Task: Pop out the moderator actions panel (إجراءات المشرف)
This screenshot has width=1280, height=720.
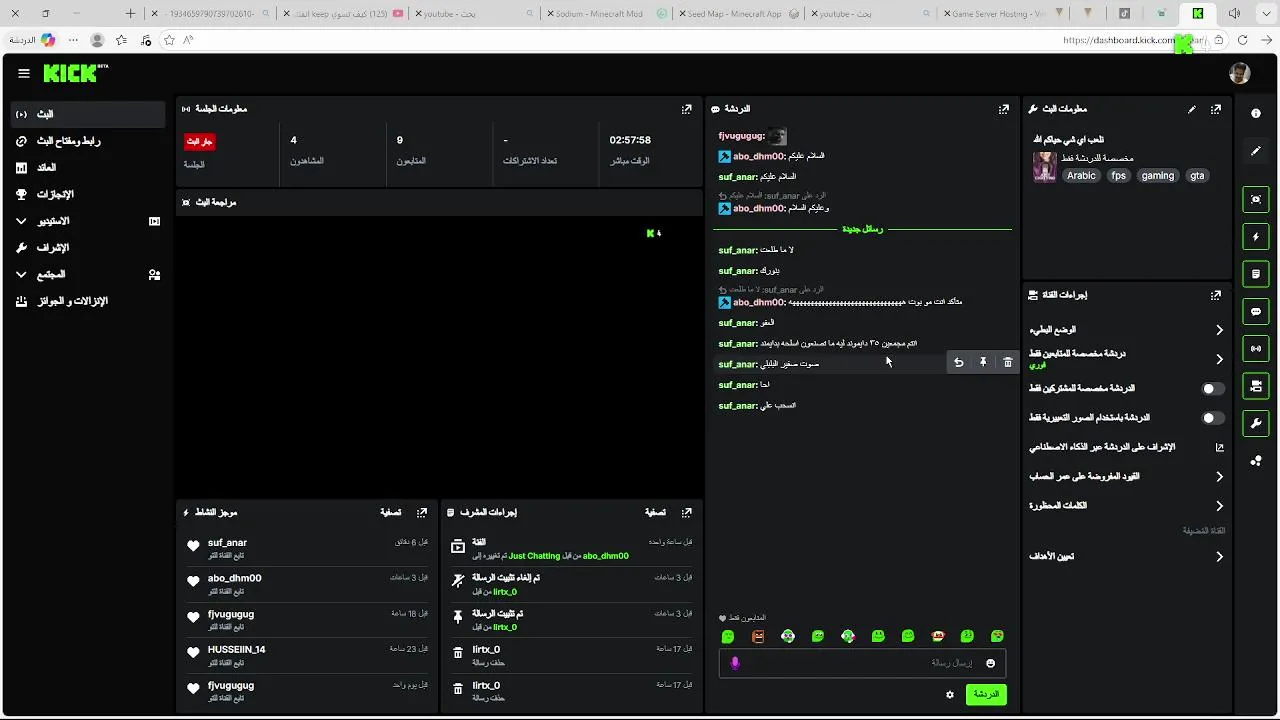Action: tap(686, 512)
